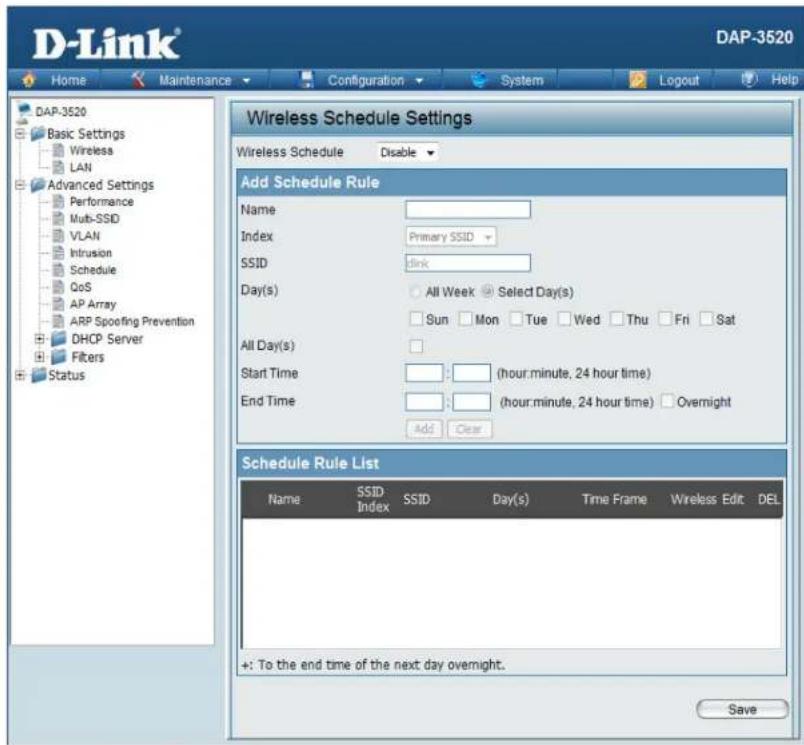Viewport: 804px width, 745px height.
Task: Click the AP Array page icon
Action: 59,304
